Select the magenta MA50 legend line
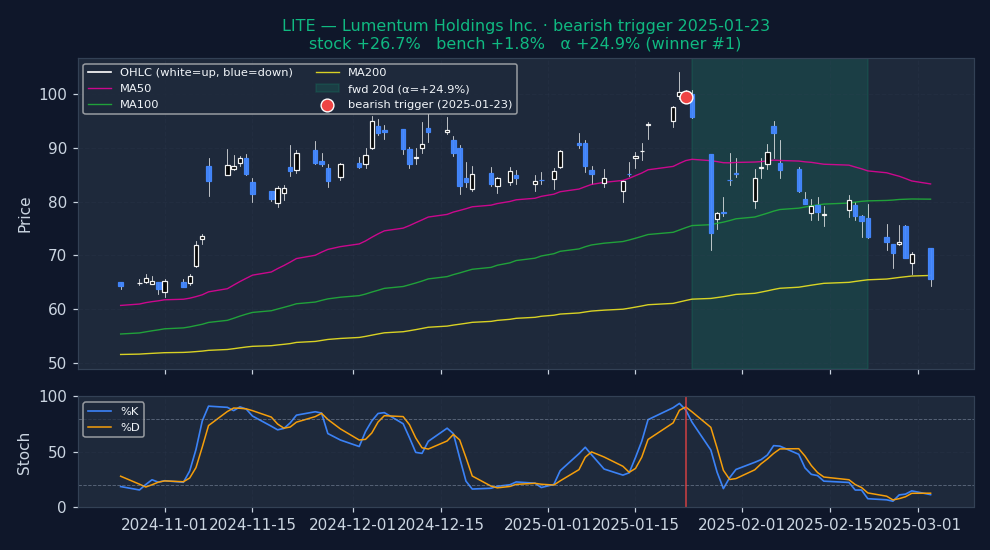 [x=100, y=89]
